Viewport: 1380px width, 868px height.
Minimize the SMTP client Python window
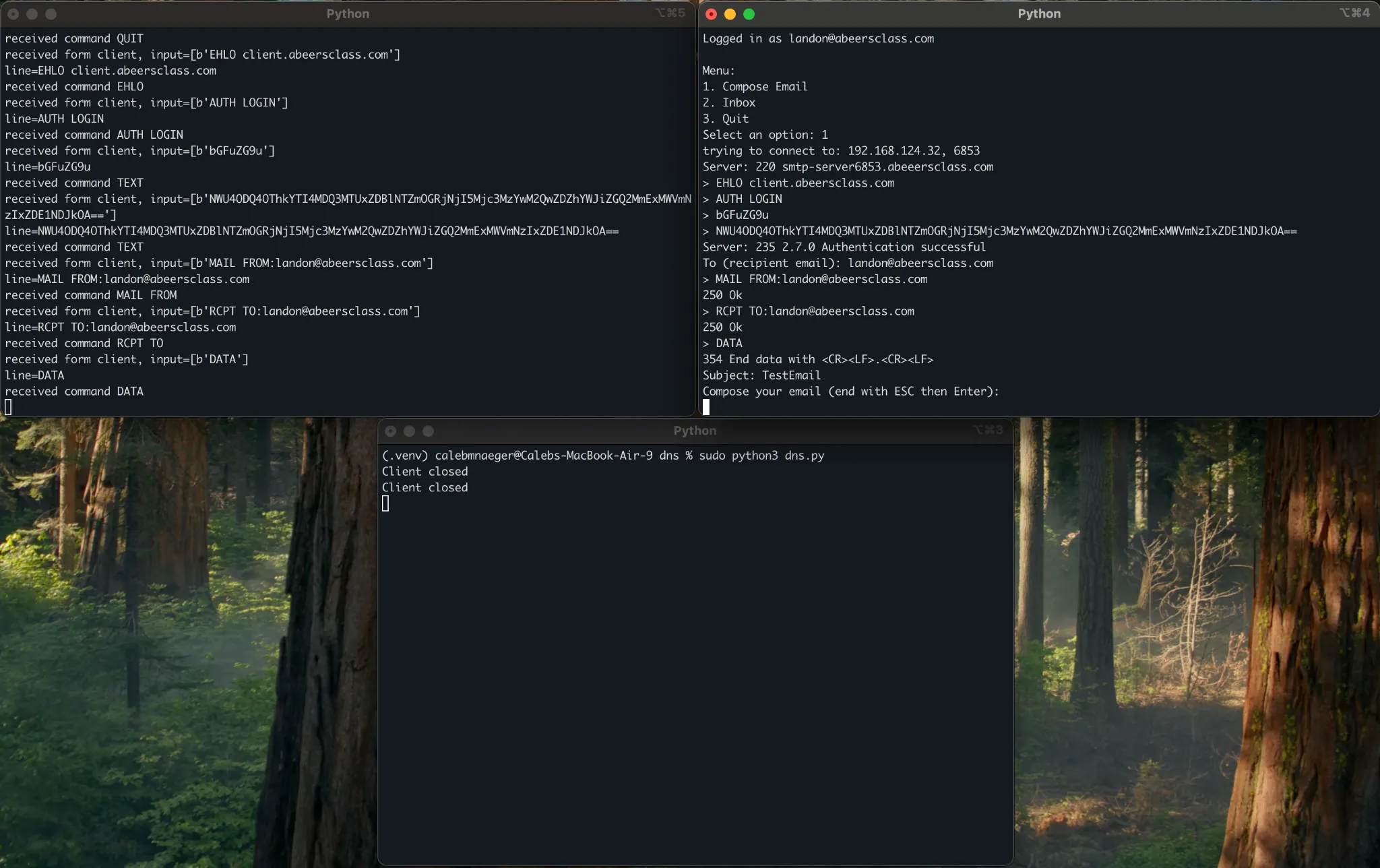pyautogui.click(x=730, y=14)
